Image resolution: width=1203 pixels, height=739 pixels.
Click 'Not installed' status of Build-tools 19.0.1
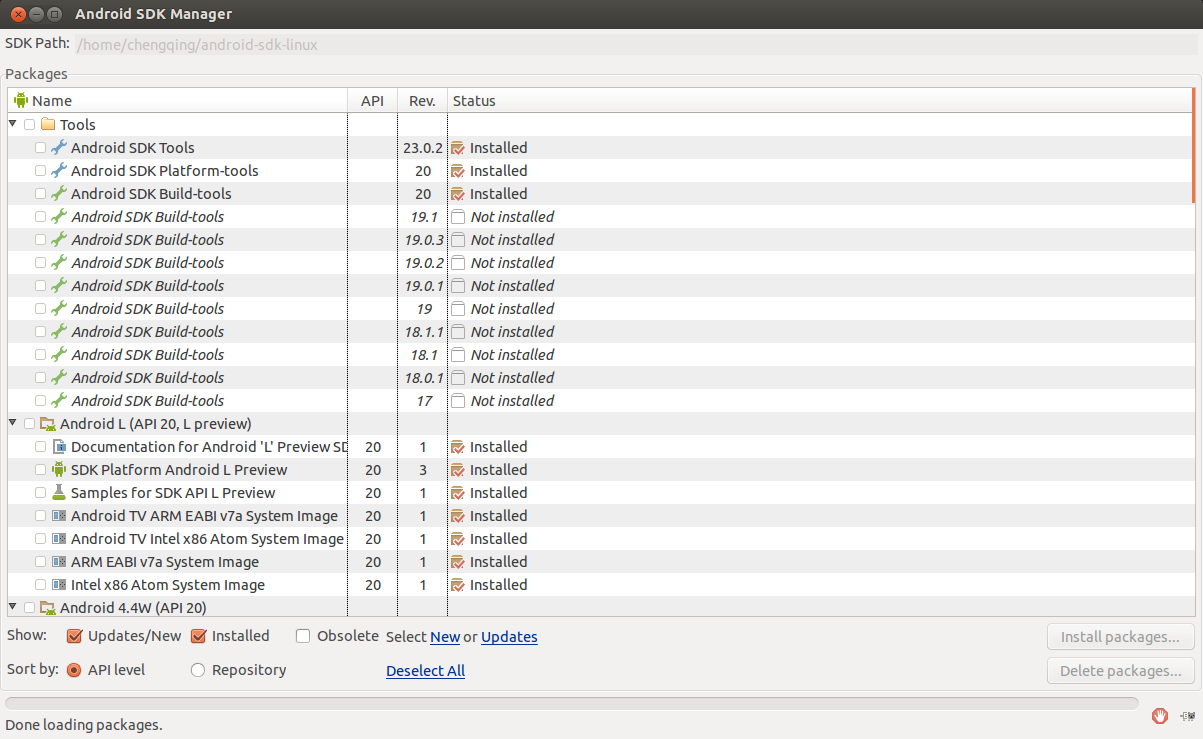(x=512, y=286)
